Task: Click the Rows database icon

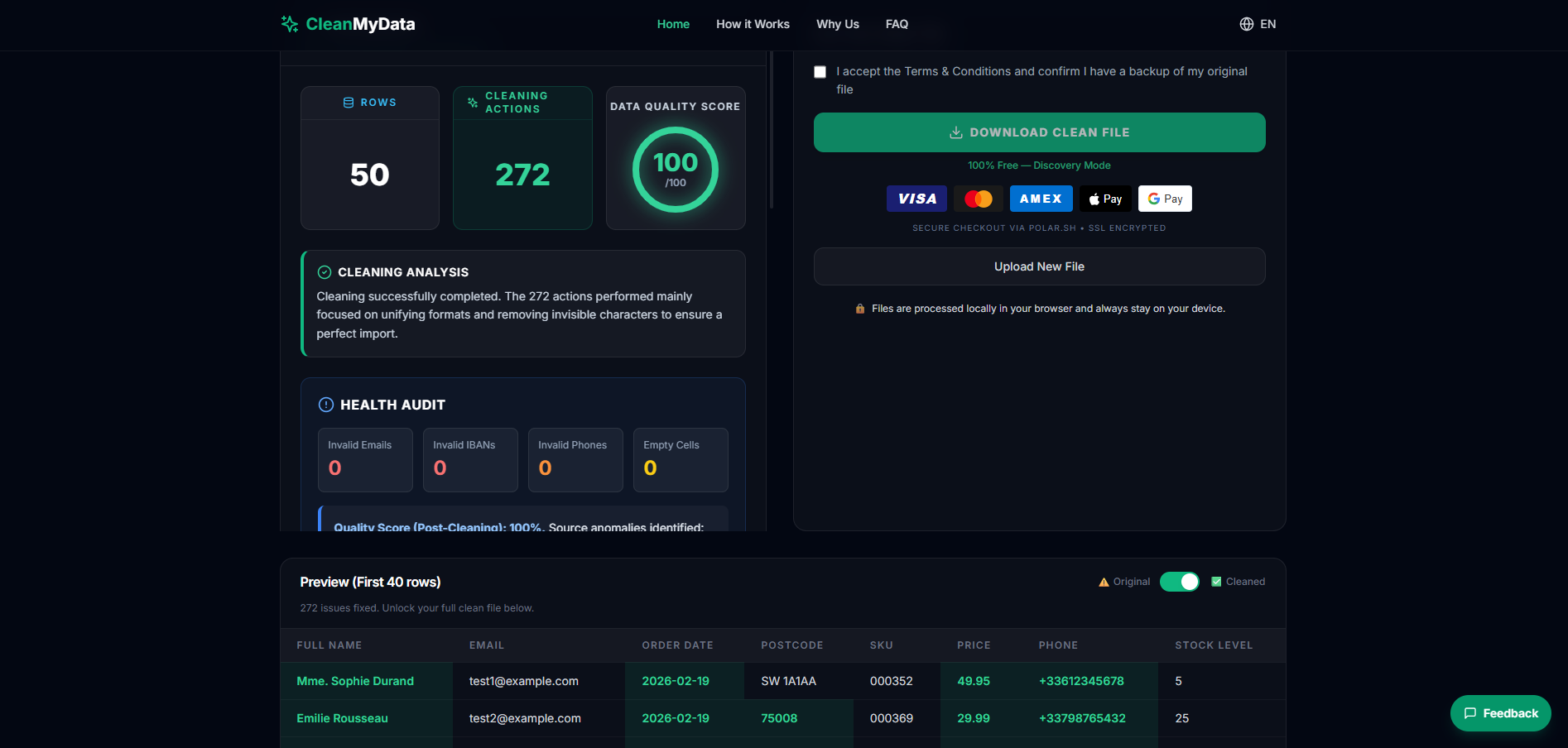Action: (349, 103)
